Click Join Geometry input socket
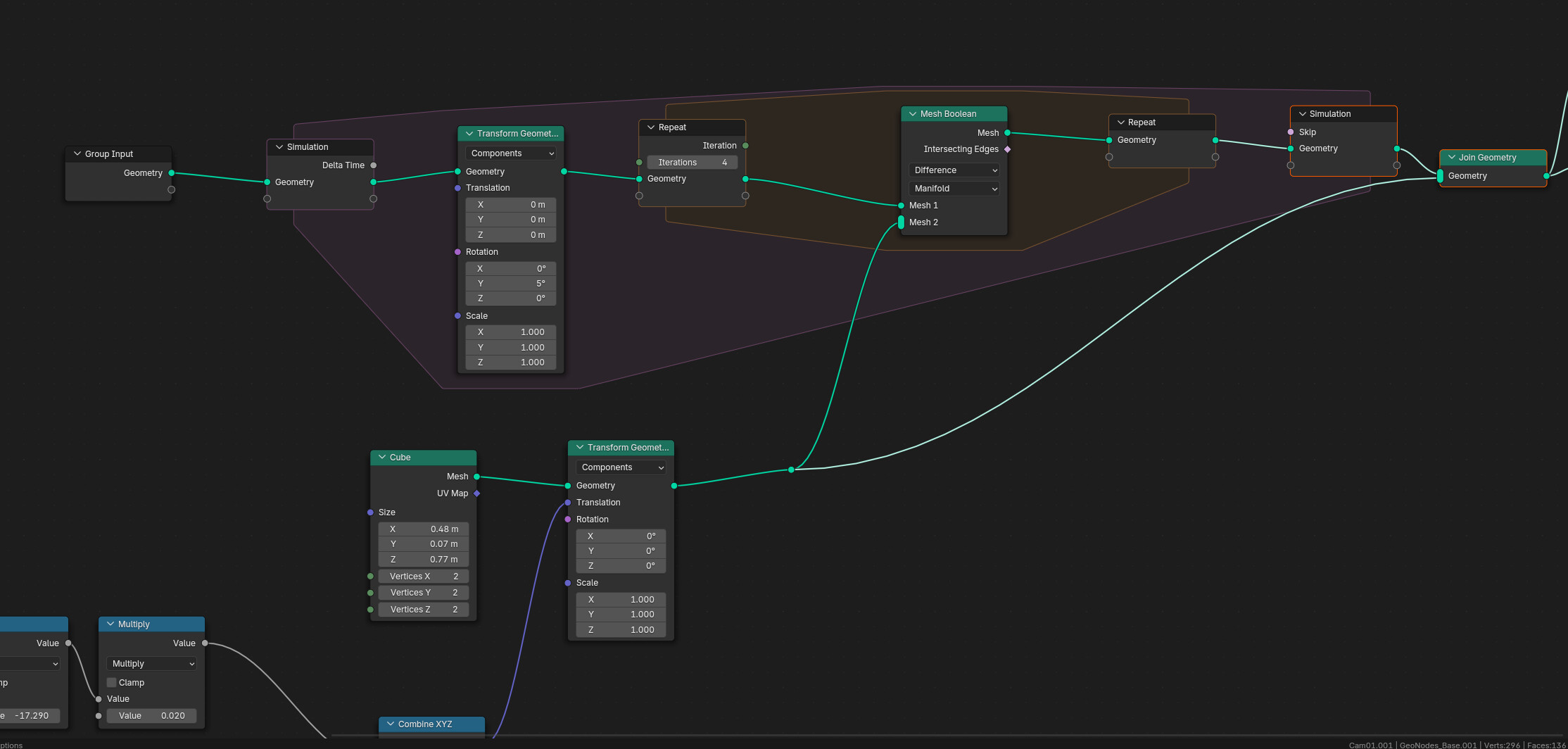 tap(1440, 176)
